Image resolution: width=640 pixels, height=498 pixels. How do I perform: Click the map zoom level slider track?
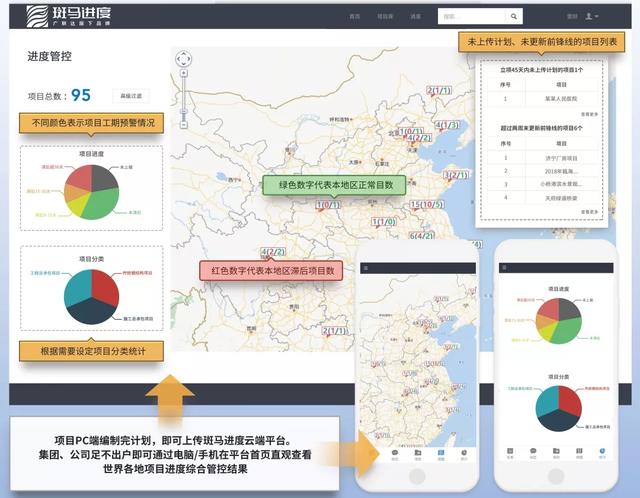[184, 98]
